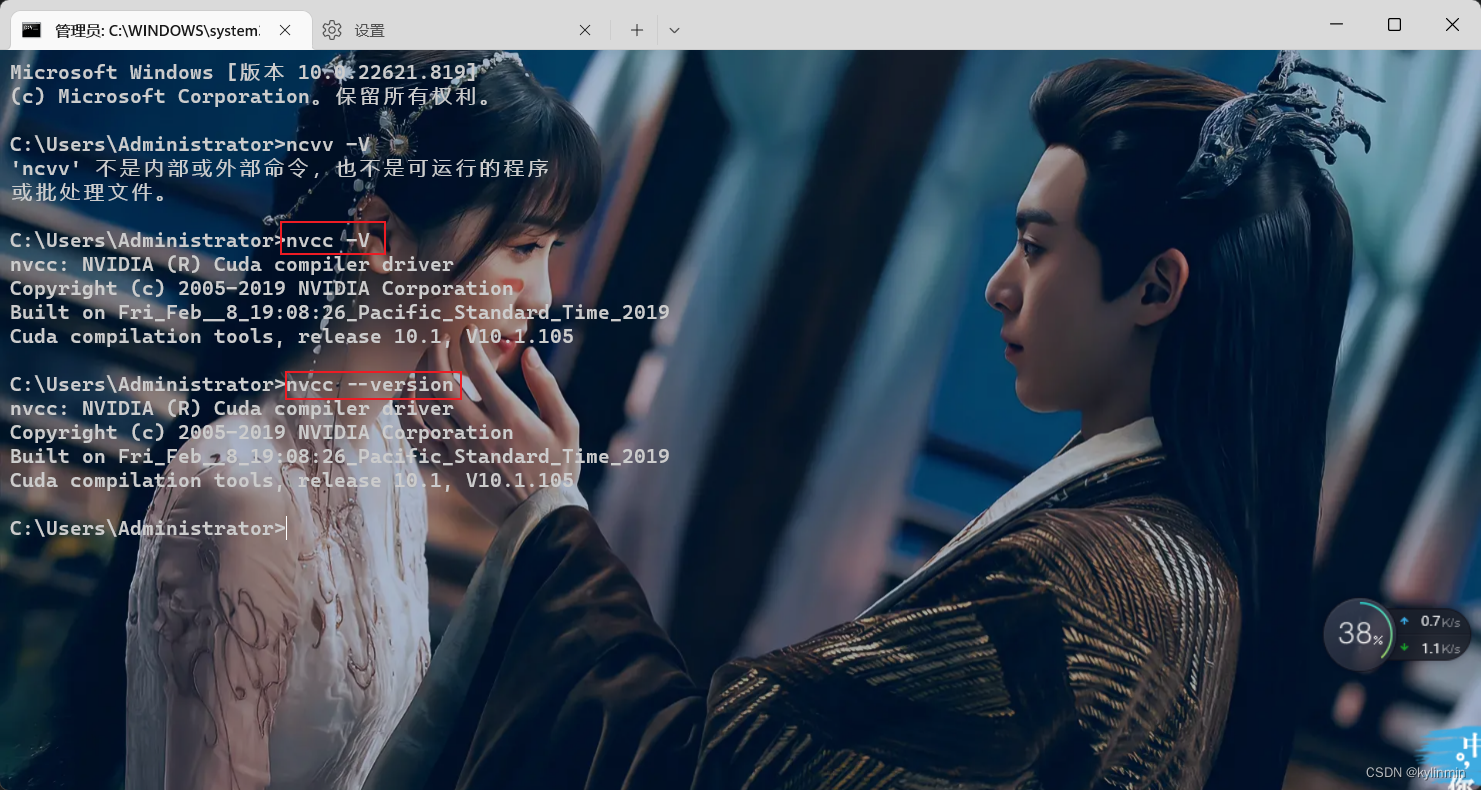Click the 'ncvv' 不是内部或外部命令 error line

coord(279,168)
